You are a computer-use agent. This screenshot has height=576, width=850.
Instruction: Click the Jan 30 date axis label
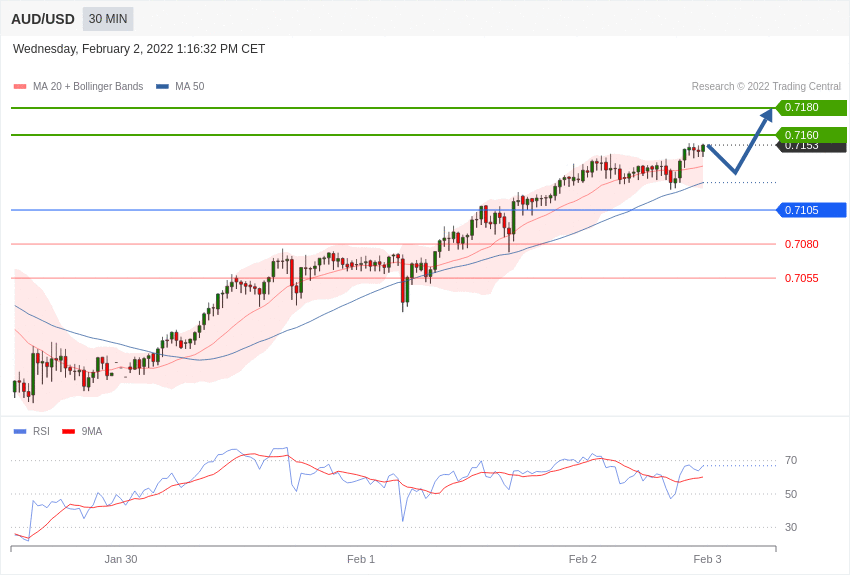[x=121, y=559]
